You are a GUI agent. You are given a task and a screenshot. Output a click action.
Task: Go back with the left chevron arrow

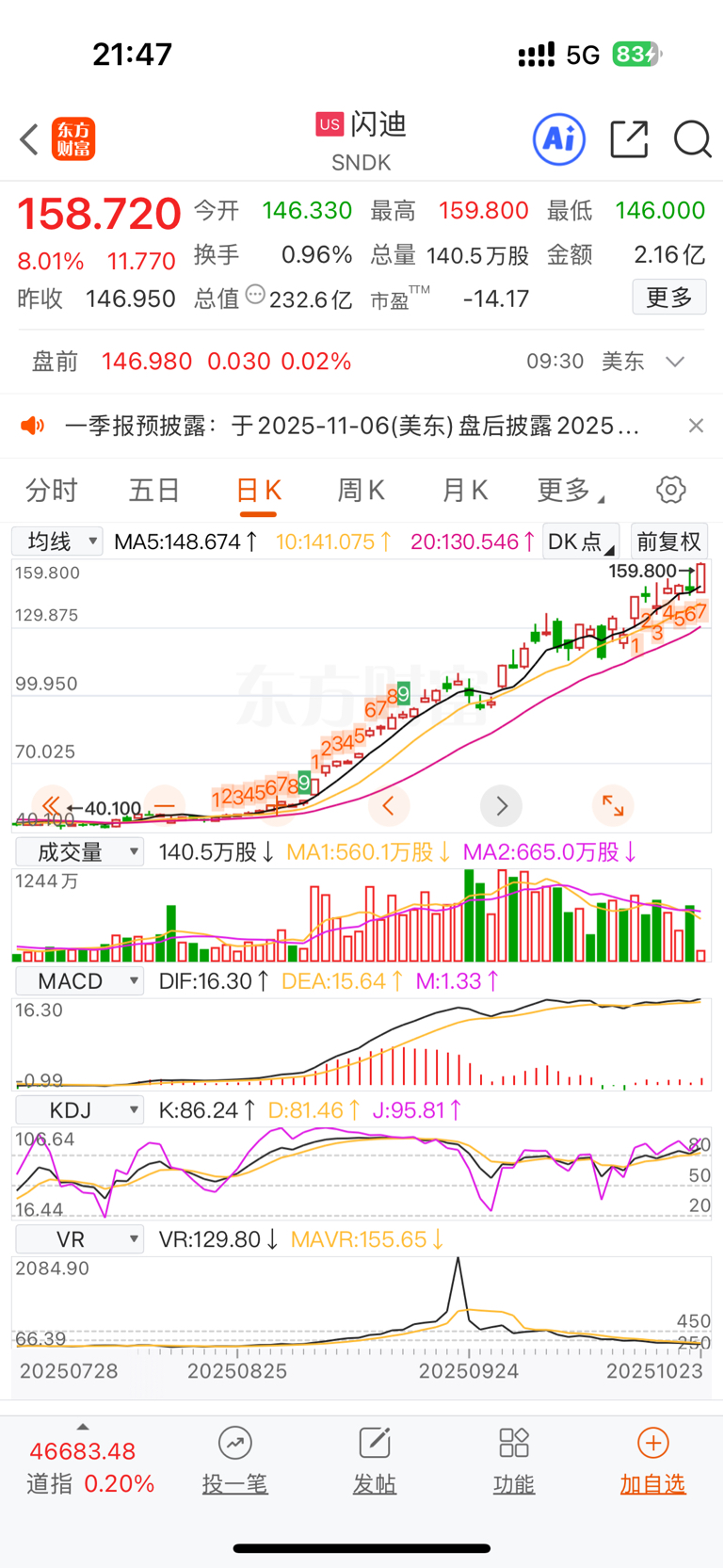29,139
